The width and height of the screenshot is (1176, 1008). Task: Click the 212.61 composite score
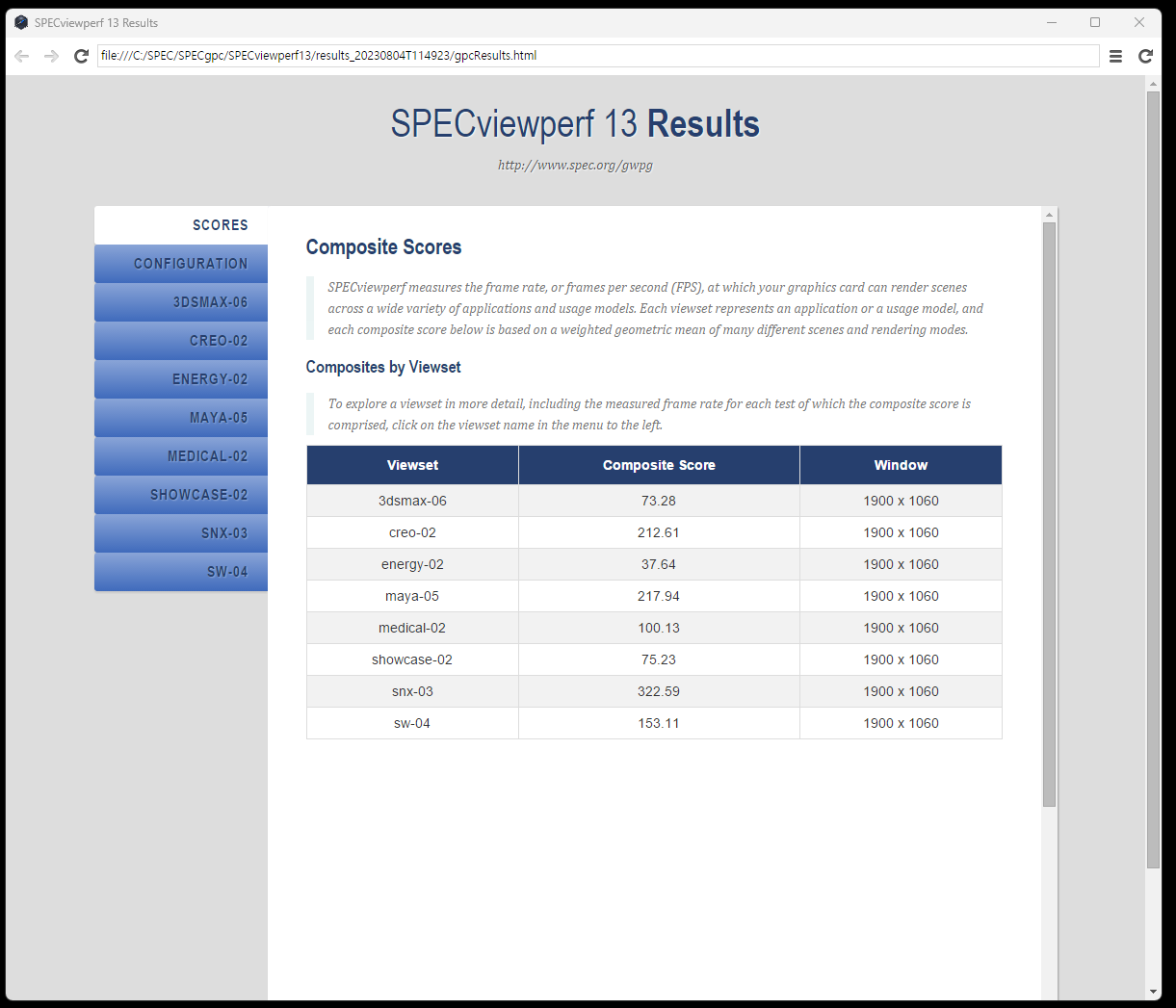[x=659, y=532]
